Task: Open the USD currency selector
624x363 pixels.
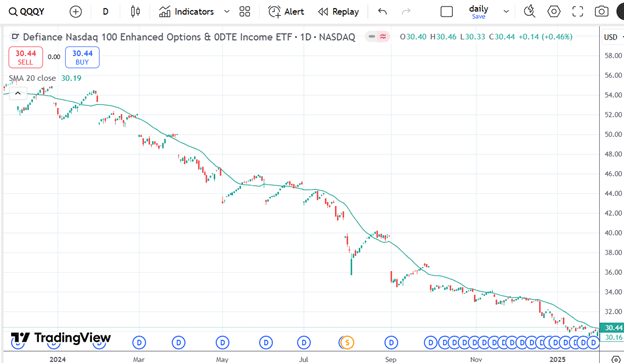Action: pyautogui.click(x=612, y=37)
